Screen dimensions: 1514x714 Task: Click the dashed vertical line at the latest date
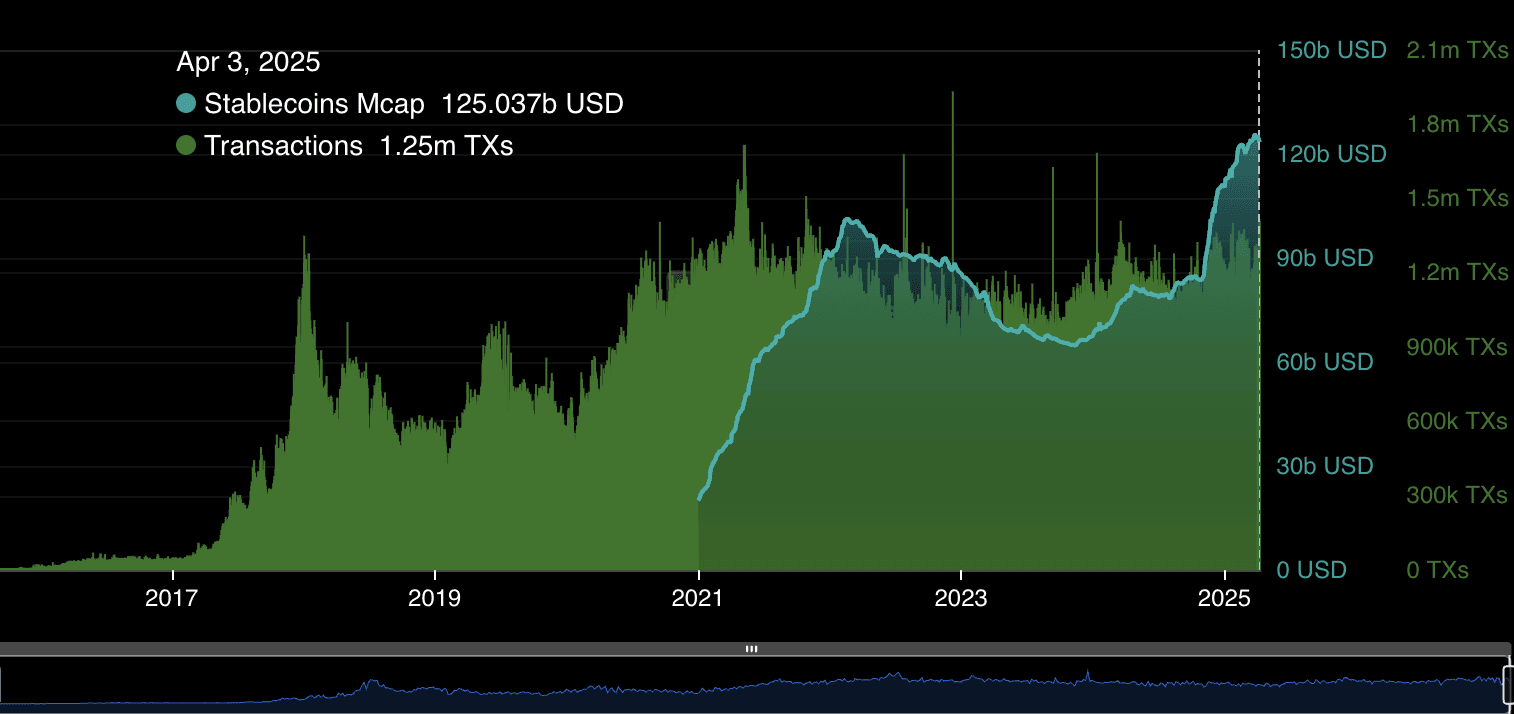[1258, 300]
